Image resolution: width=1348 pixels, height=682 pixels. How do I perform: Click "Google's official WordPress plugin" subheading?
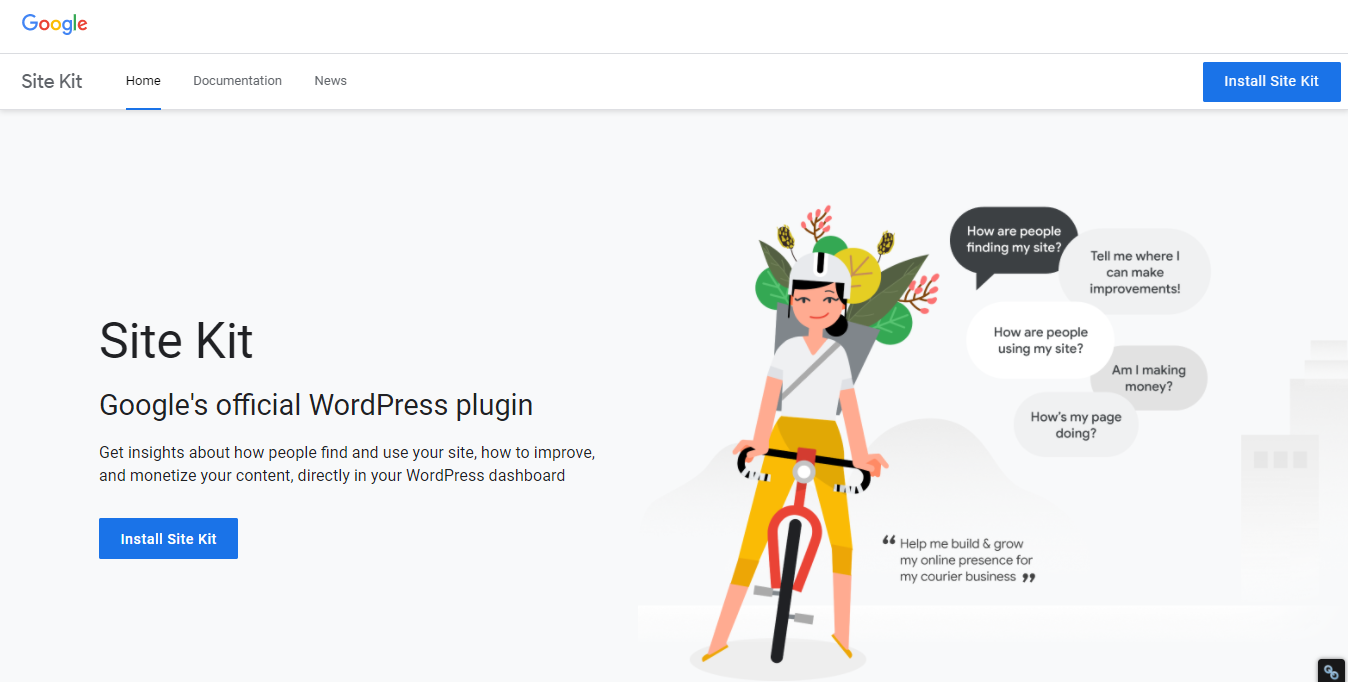click(x=316, y=405)
